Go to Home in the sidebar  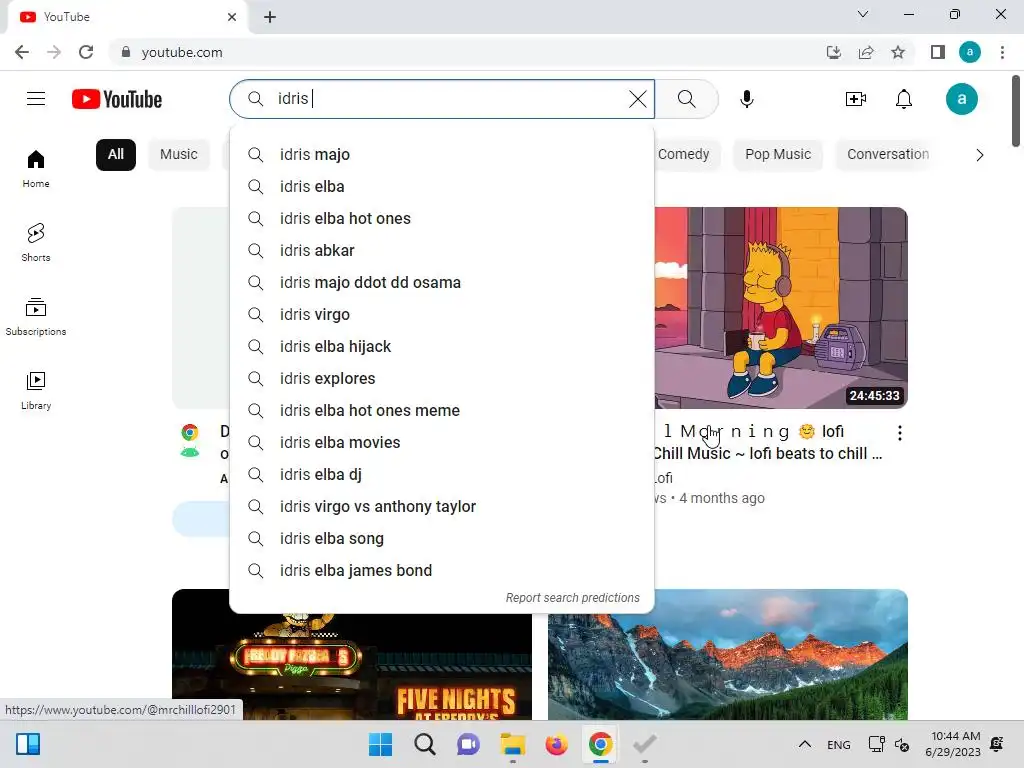coord(36,169)
